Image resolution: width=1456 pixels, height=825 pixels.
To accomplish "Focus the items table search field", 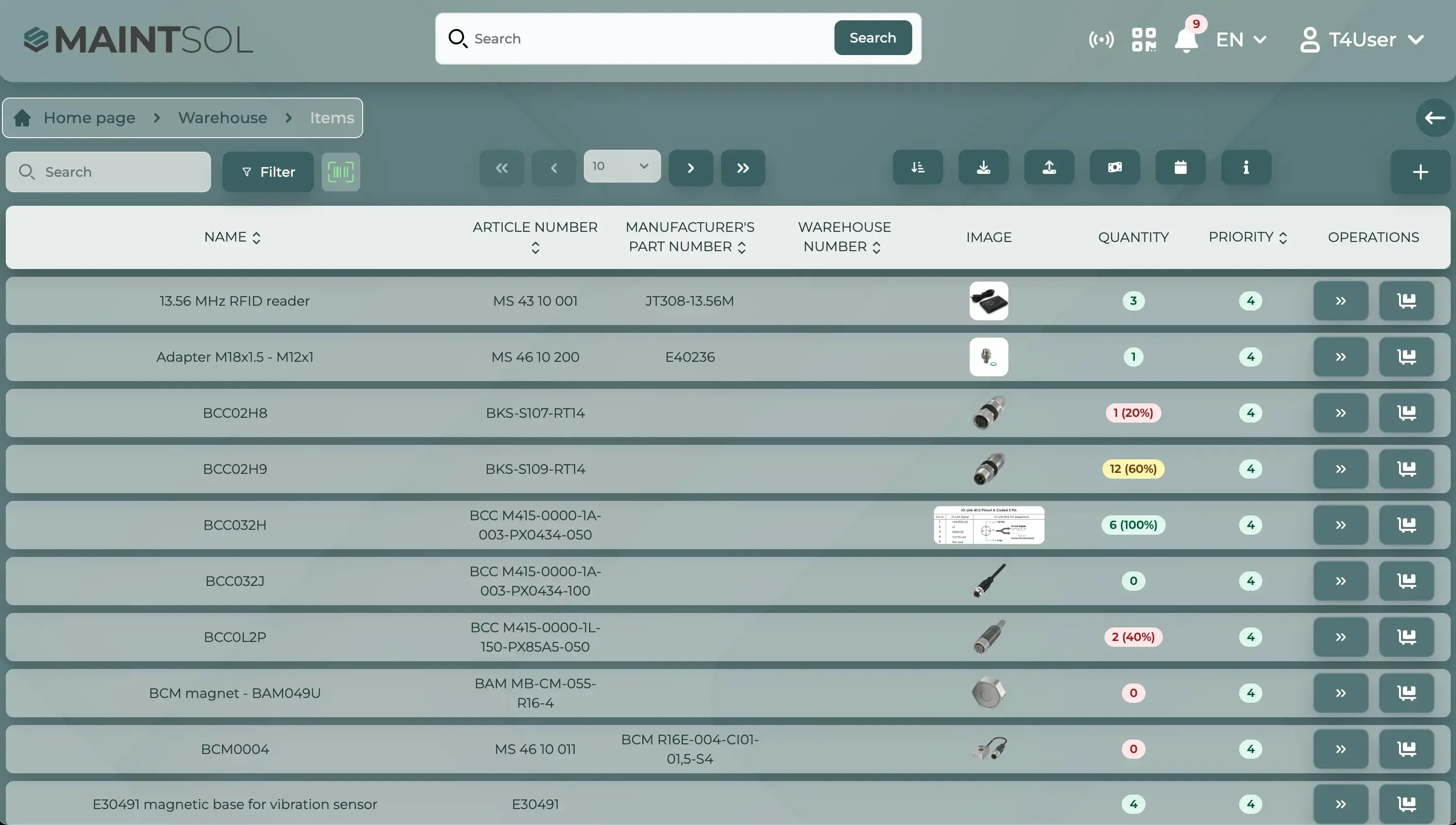I will point(108,171).
